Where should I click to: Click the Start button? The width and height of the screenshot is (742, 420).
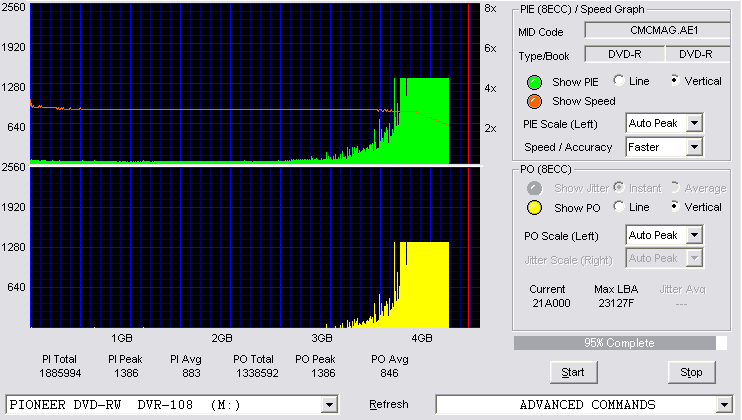(573, 372)
